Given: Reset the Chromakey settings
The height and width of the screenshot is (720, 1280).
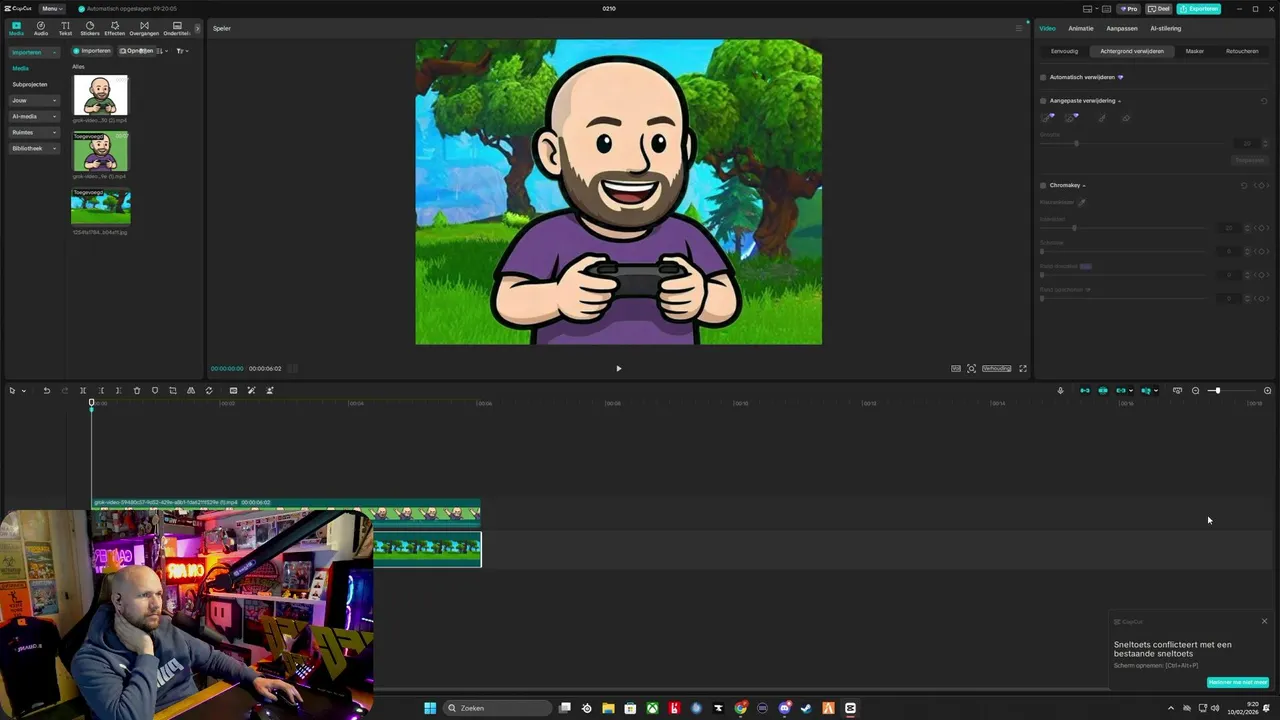Looking at the screenshot, I should click(1244, 185).
